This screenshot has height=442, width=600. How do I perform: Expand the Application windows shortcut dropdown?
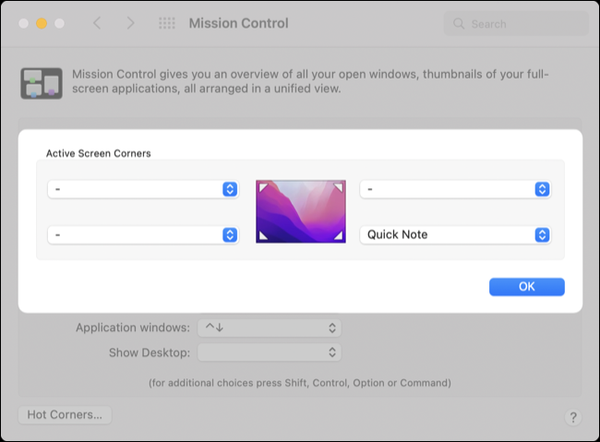[x=269, y=328]
